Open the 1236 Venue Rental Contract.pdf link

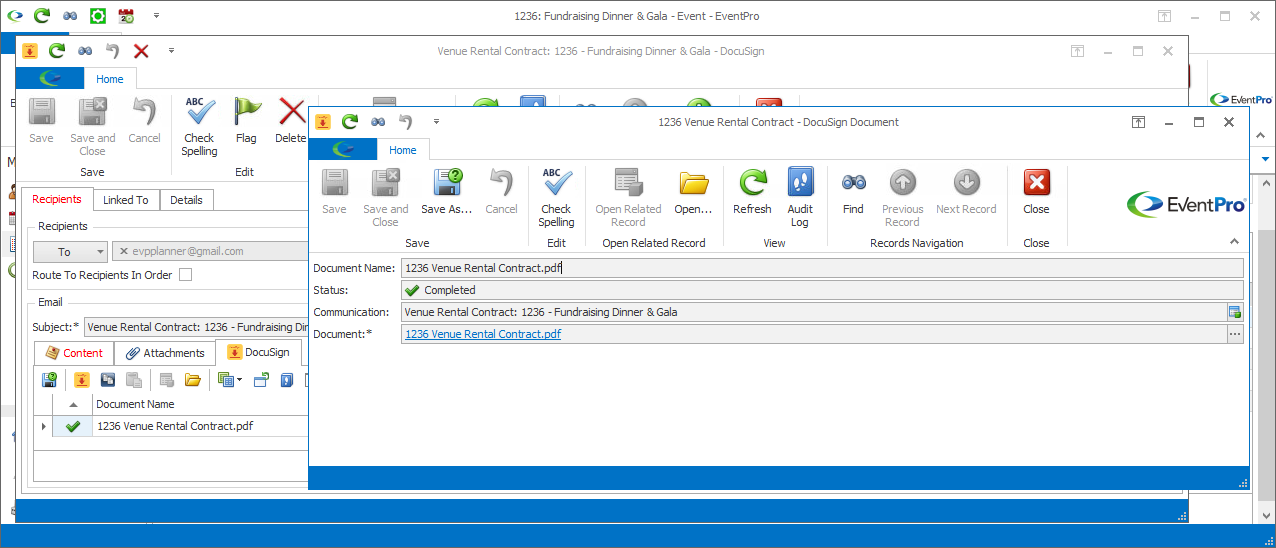point(483,334)
